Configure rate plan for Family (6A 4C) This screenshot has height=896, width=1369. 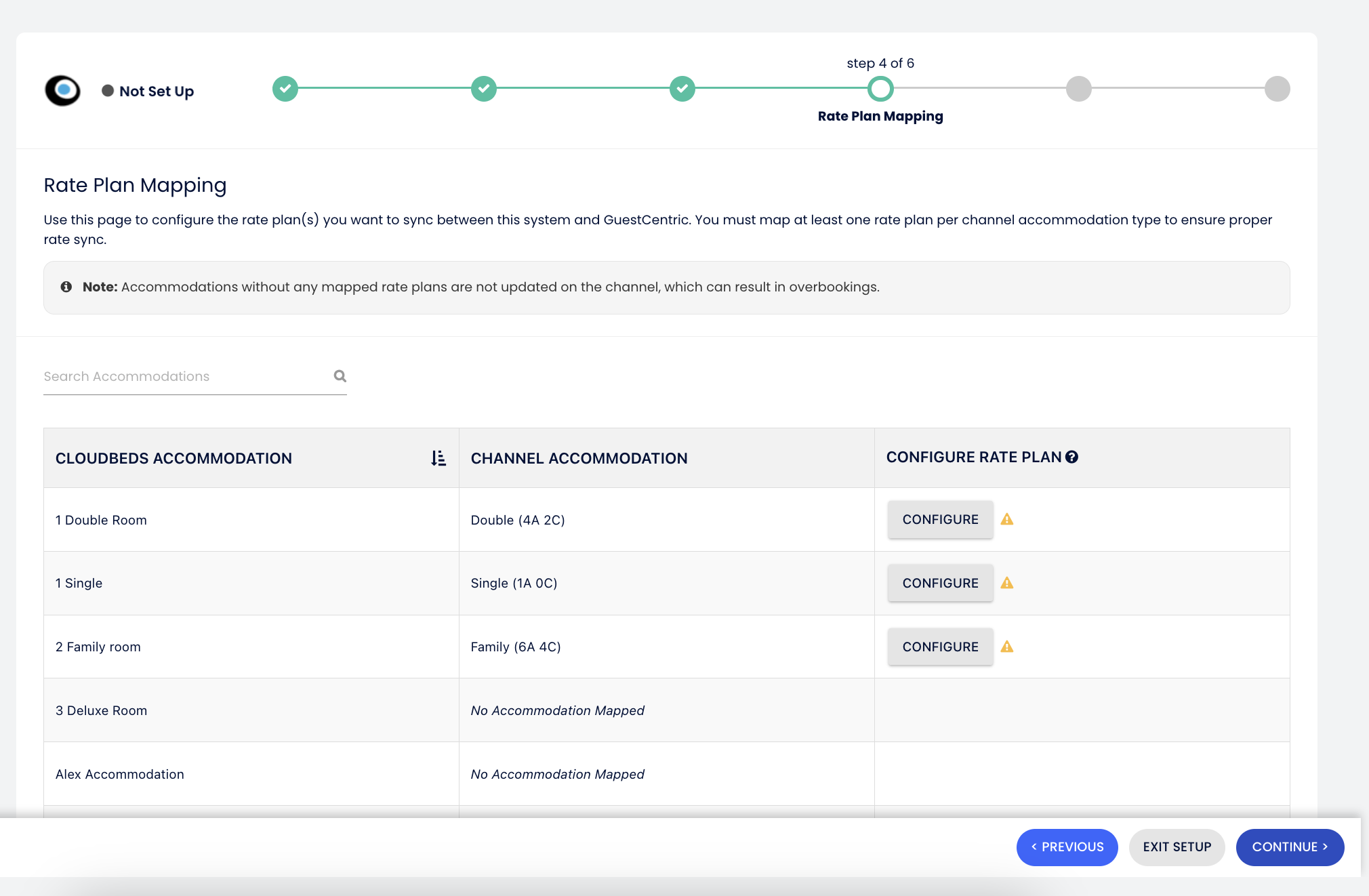pos(940,647)
